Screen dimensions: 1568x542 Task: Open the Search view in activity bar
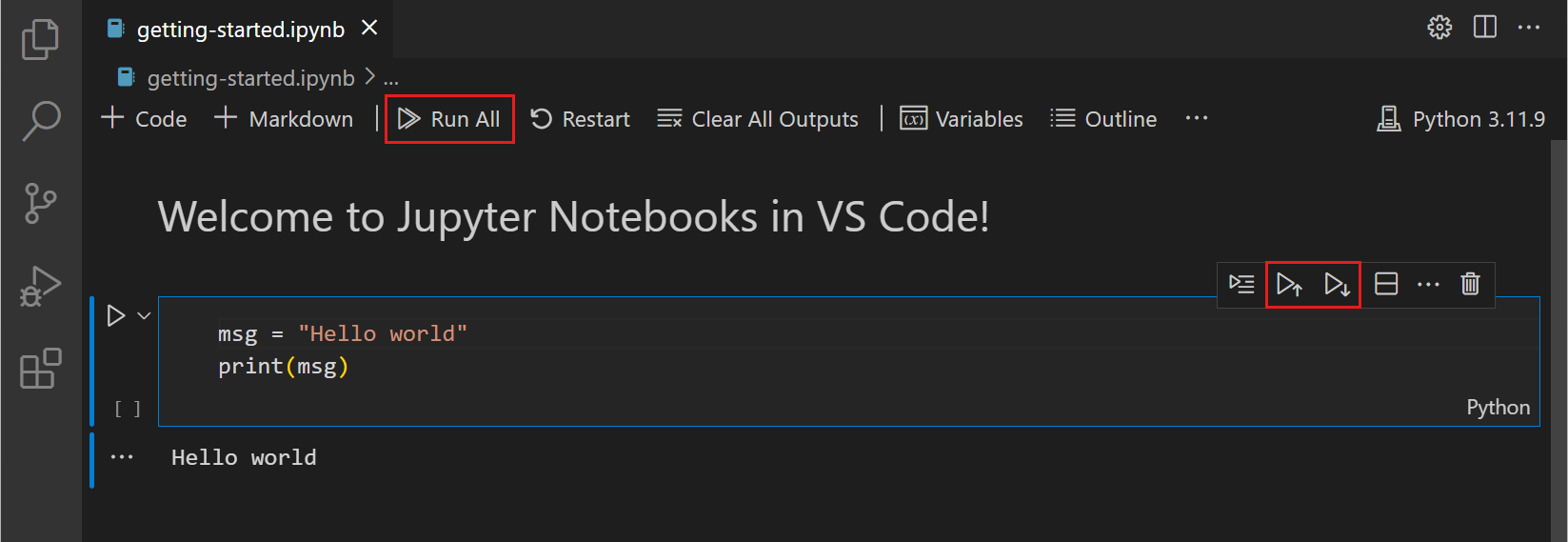click(41, 121)
